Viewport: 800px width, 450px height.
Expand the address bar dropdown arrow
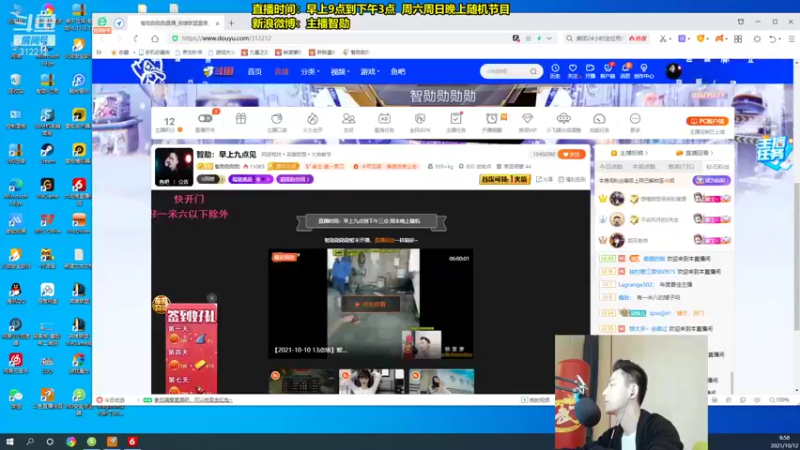549,38
